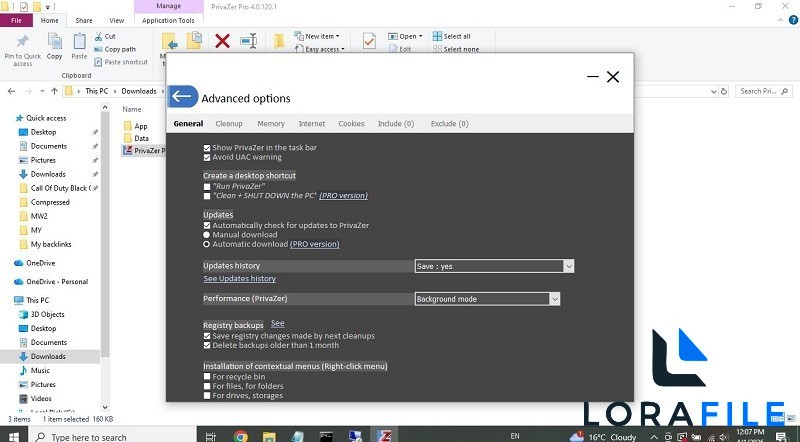The width and height of the screenshot is (800, 442).
Task: Open the notification center icon
Action: coord(781,436)
